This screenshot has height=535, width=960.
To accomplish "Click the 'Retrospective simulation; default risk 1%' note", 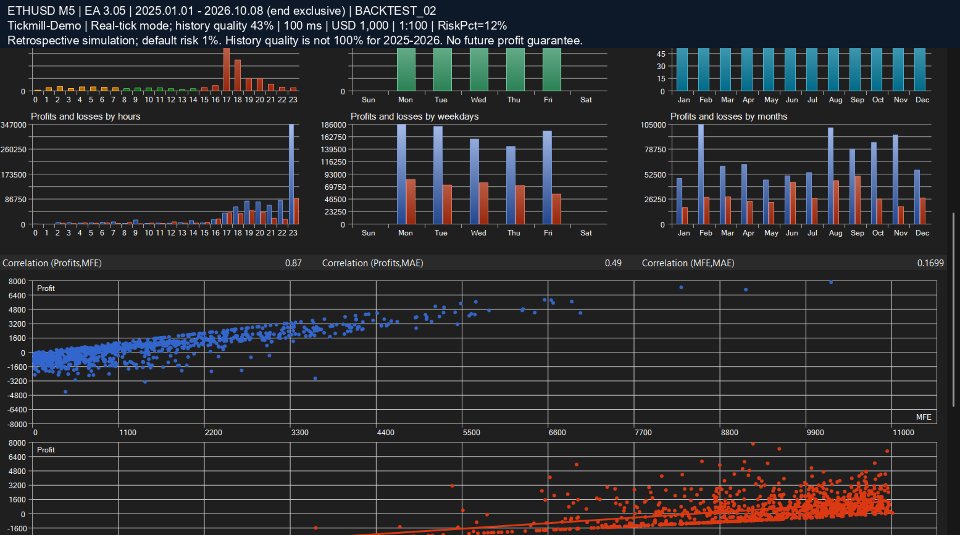I will (x=294, y=40).
